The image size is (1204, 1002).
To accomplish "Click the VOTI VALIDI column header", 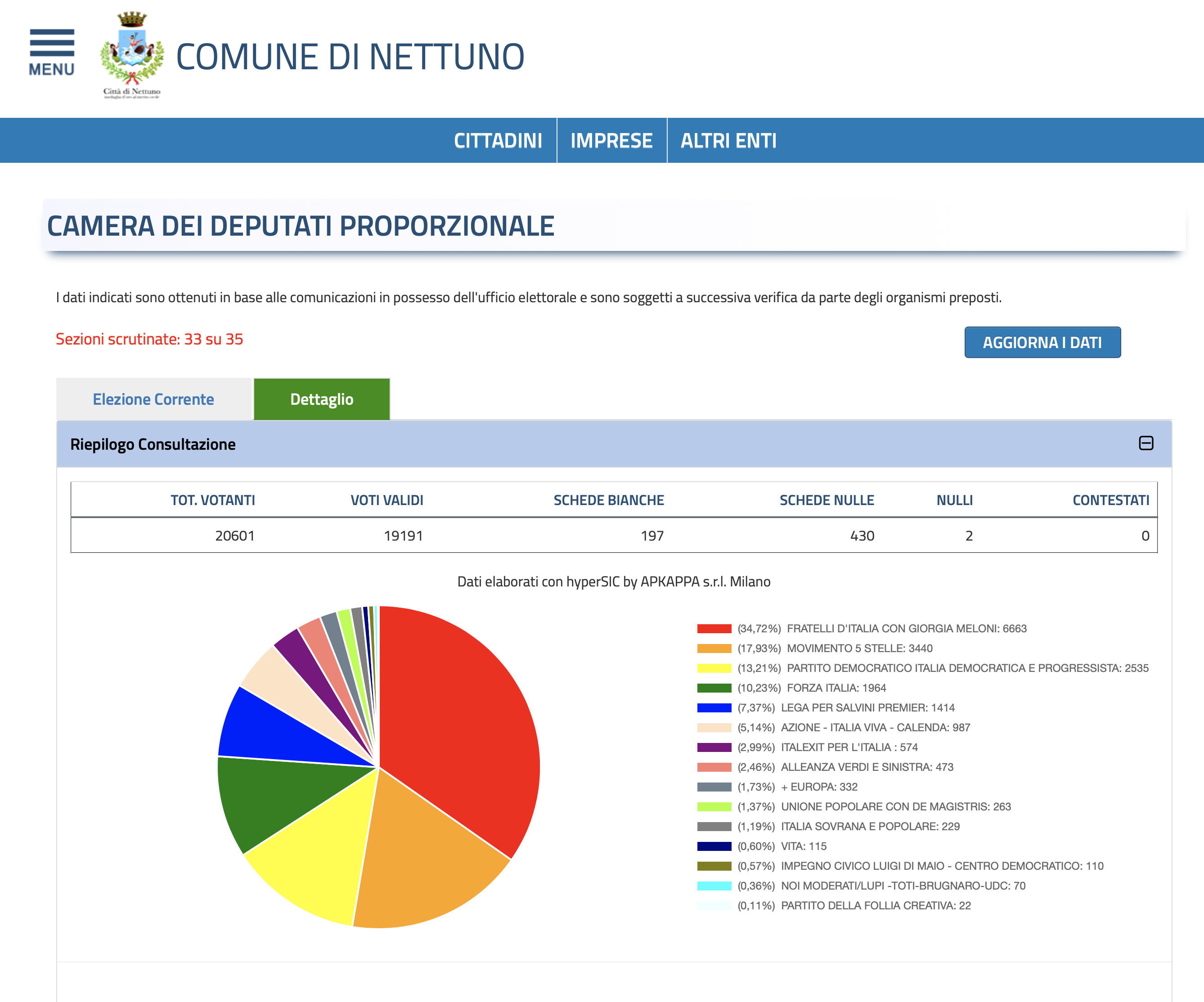I will (387, 500).
